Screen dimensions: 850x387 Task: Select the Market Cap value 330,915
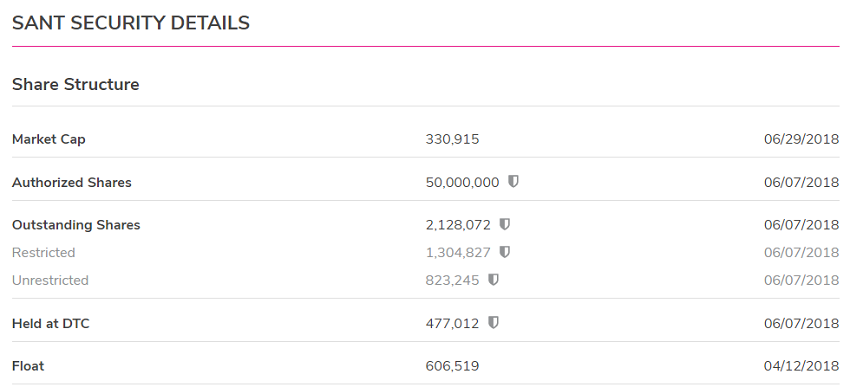pos(452,140)
